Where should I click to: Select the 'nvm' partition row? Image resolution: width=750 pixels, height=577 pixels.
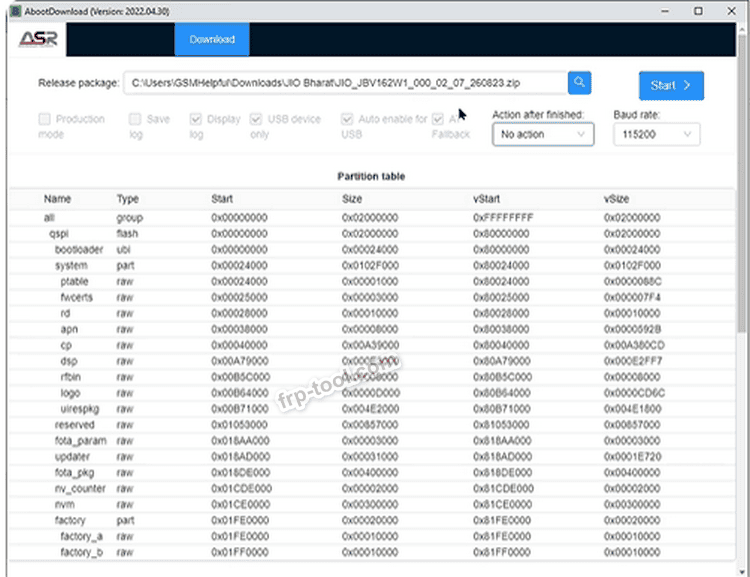(372, 504)
